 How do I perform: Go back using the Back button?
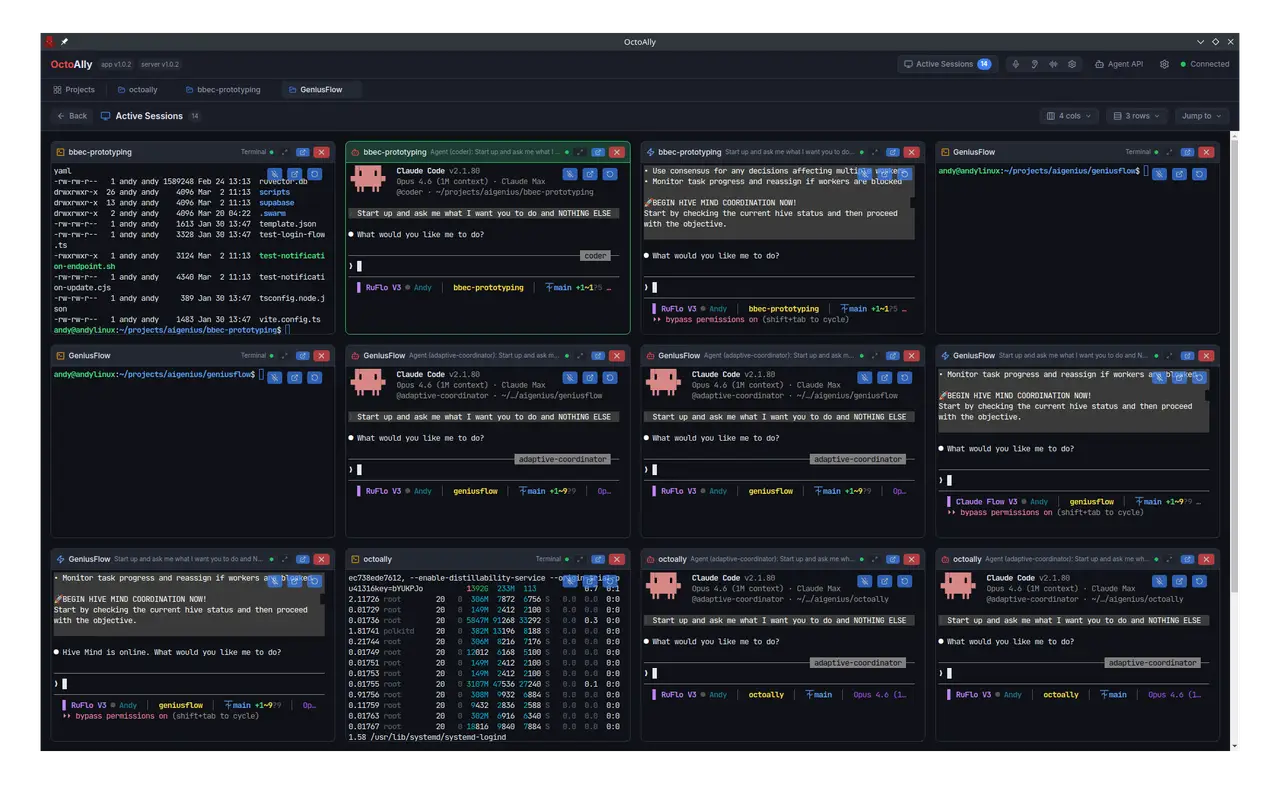pyautogui.click(x=72, y=116)
